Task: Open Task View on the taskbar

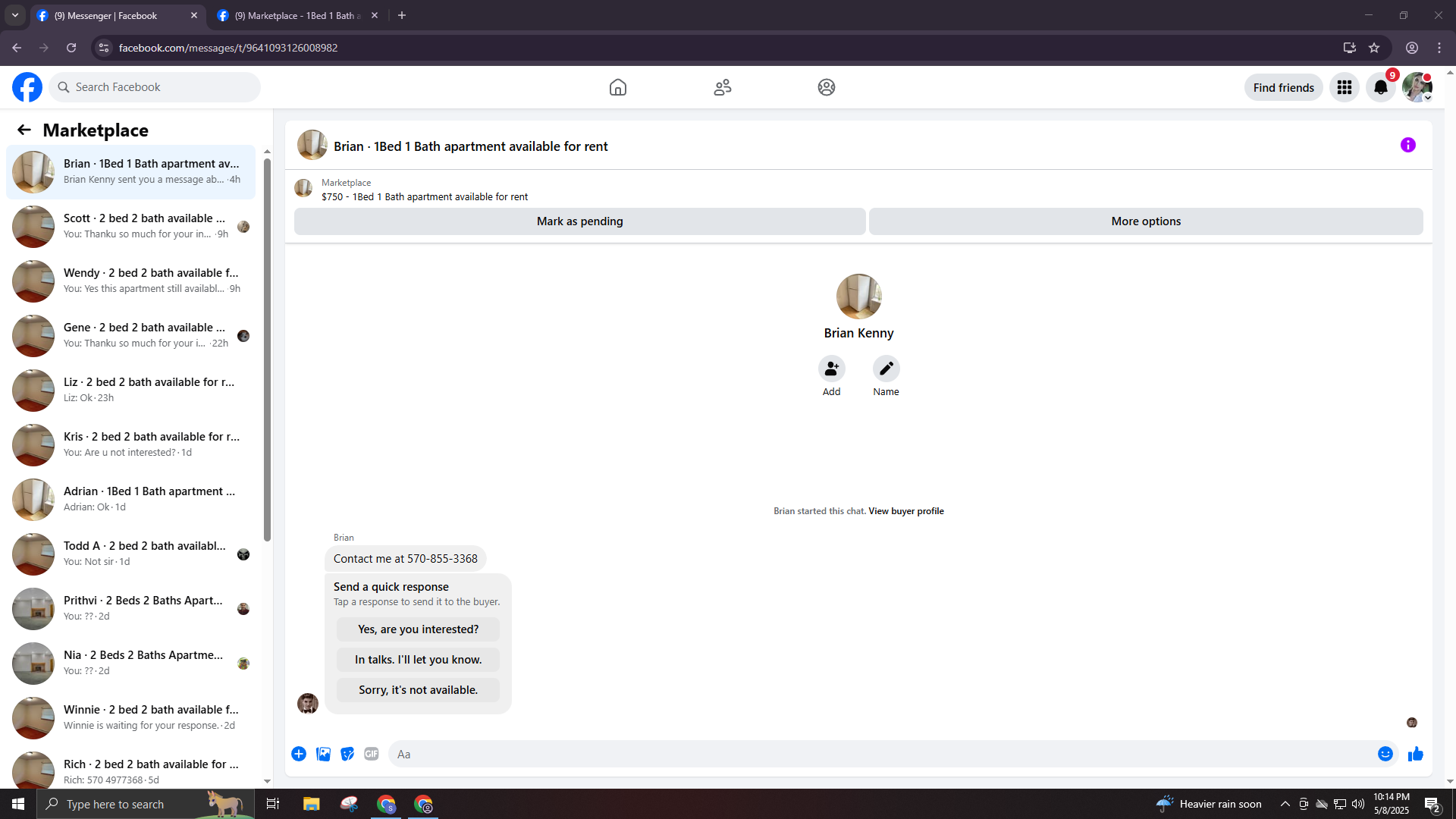Action: coord(273,804)
